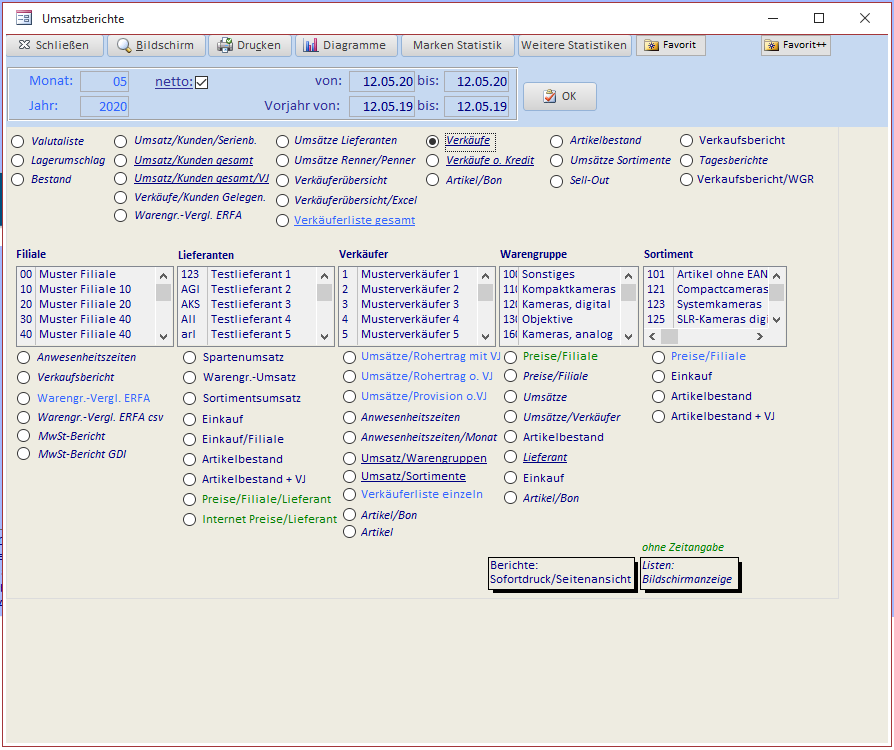
Task: Click the Verkäufer list scroll-down arrow
Action: click(485, 337)
